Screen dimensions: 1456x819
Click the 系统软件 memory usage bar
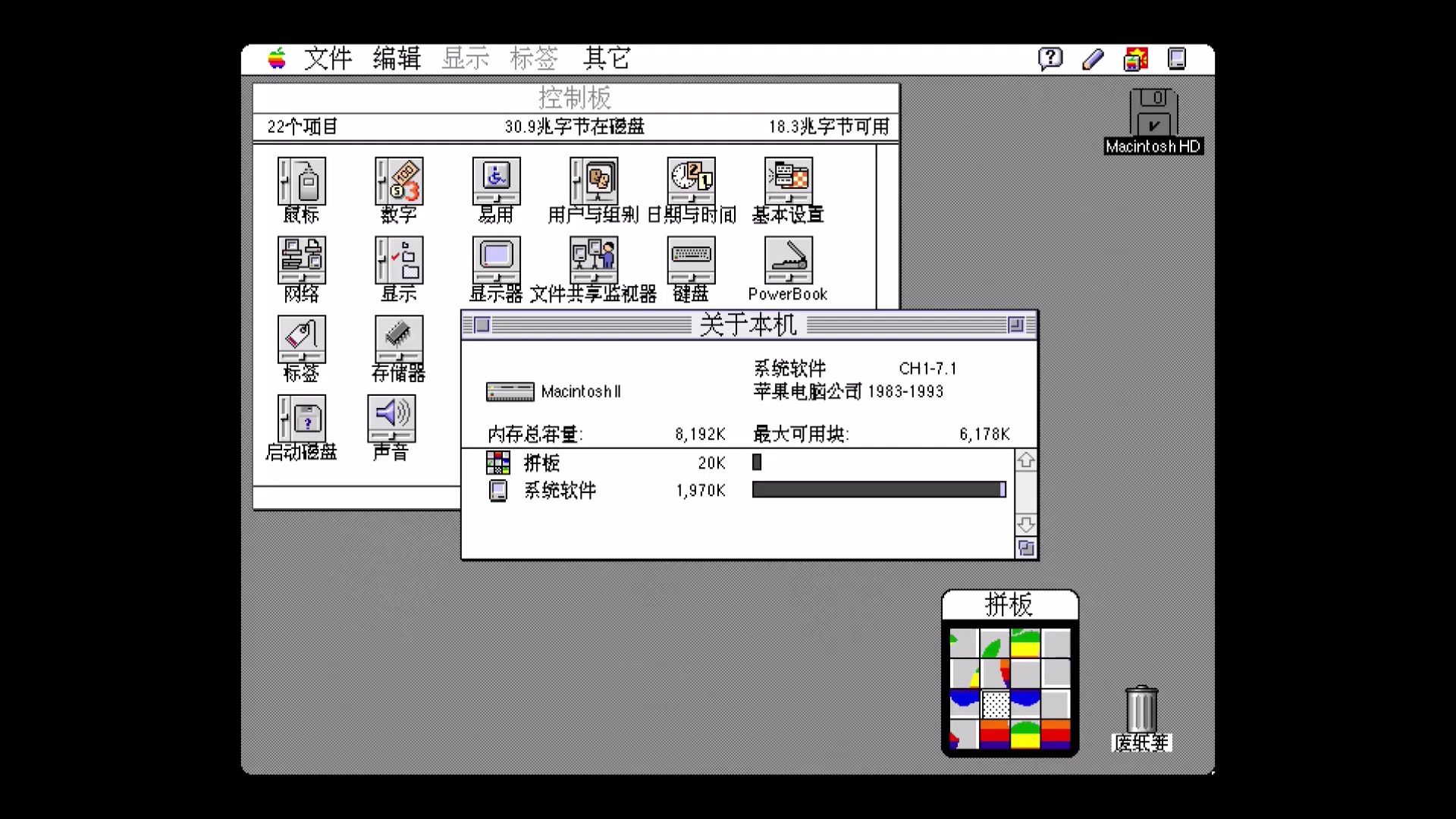pyautogui.click(x=876, y=491)
